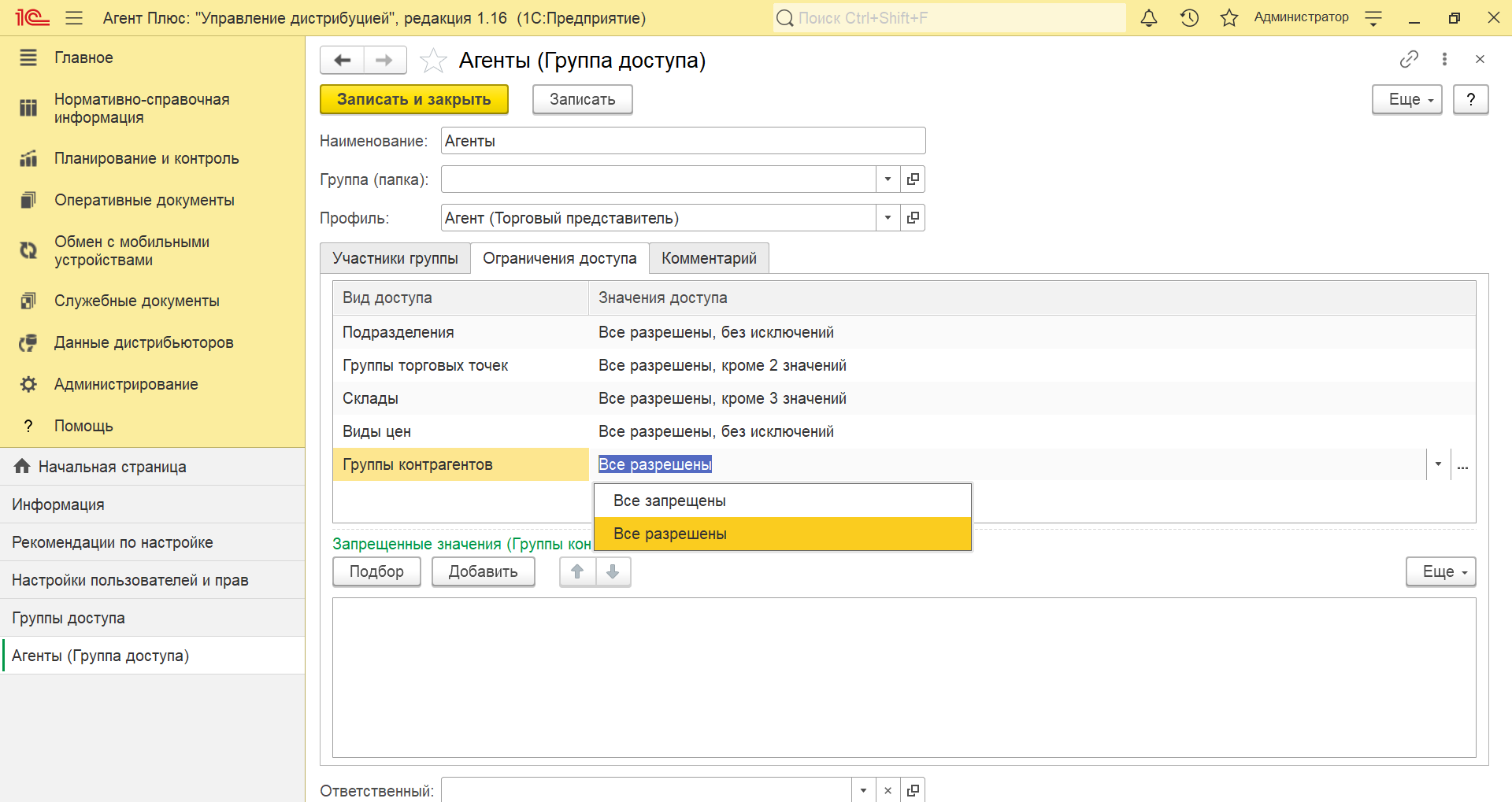Viewport: 1512px width, 802px height.
Task: Open the Помощь section
Action: tap(83, 427)
